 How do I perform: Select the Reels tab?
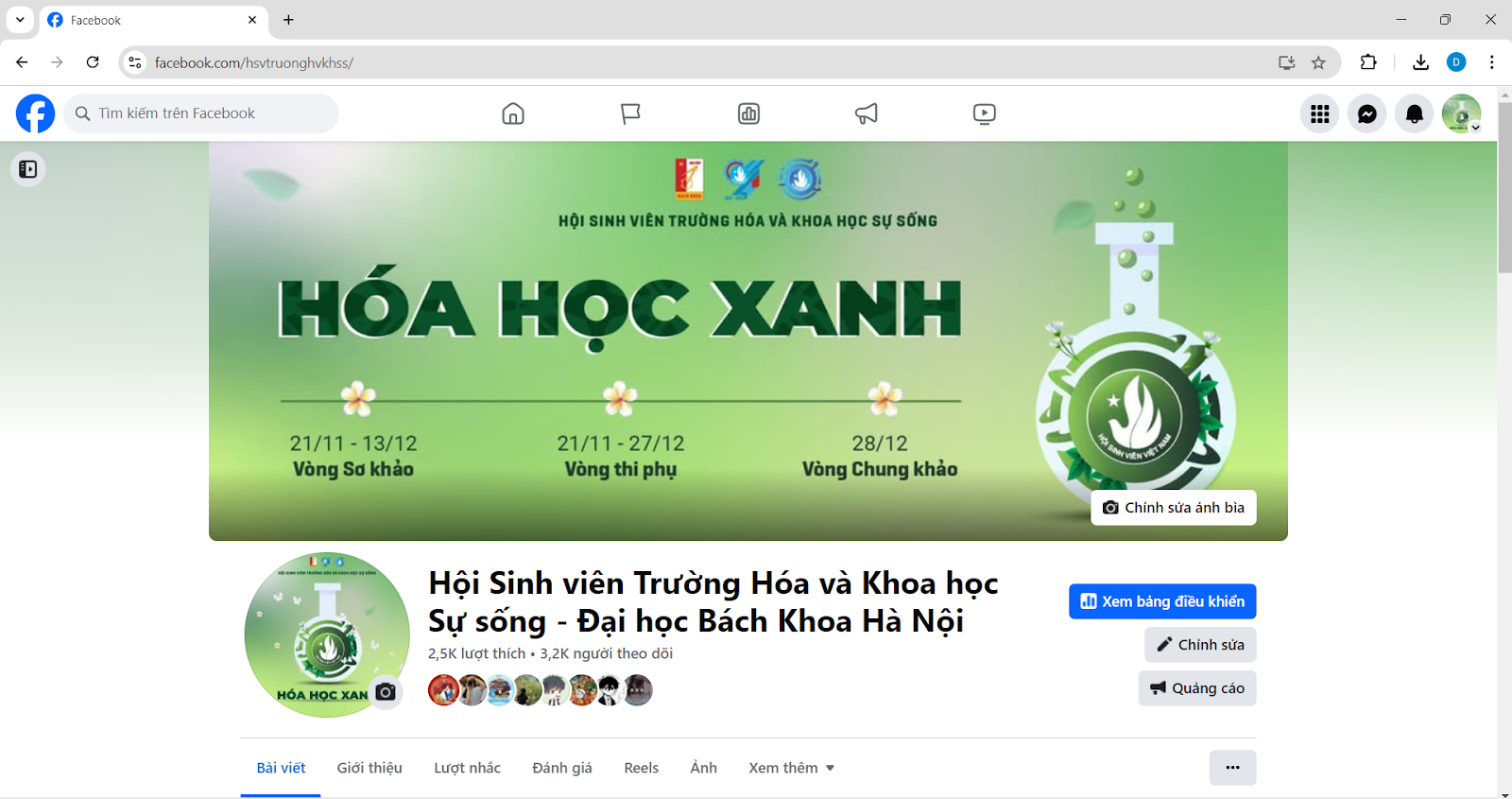[641, 768]
